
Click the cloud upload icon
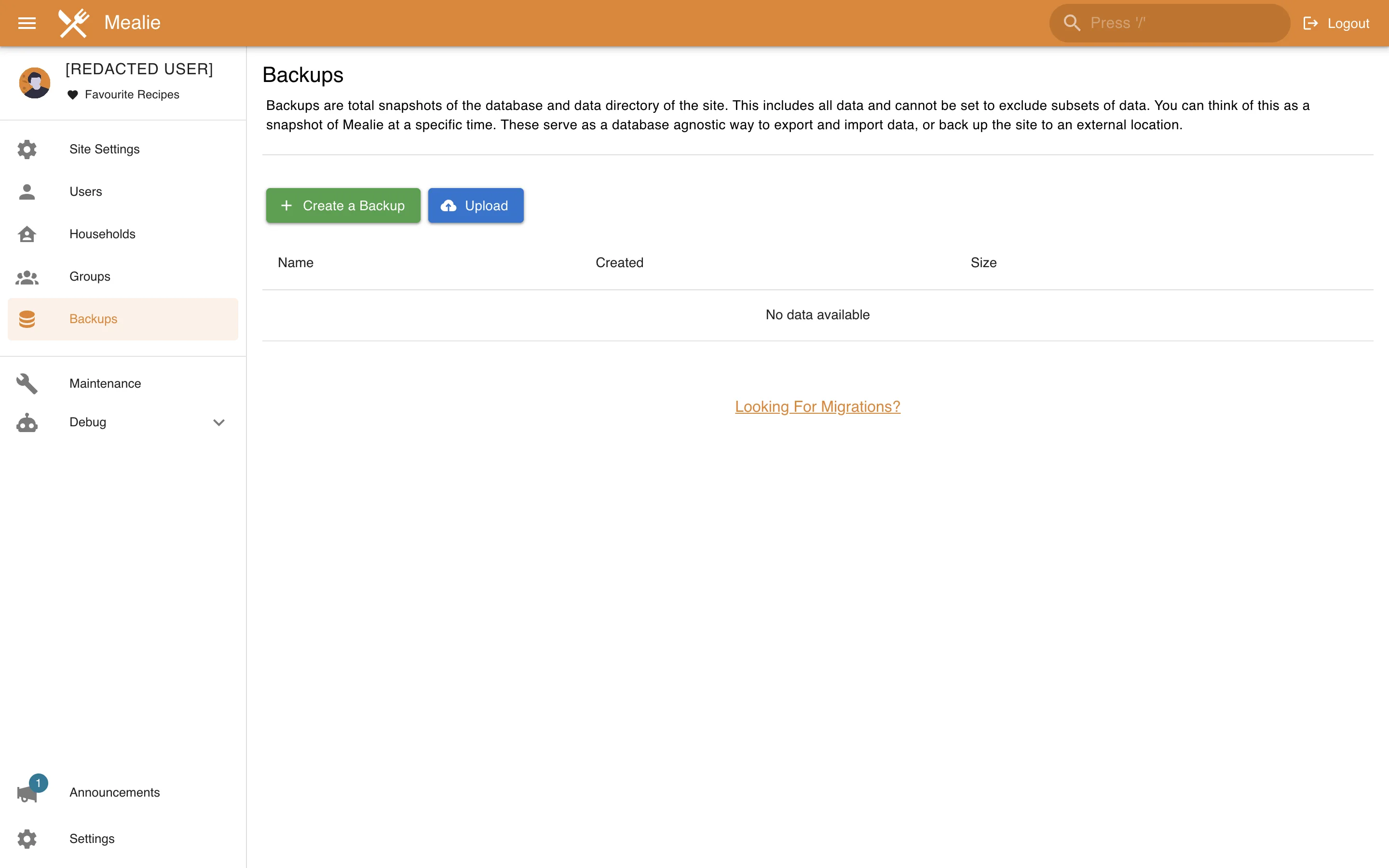(x=448, y=205)
